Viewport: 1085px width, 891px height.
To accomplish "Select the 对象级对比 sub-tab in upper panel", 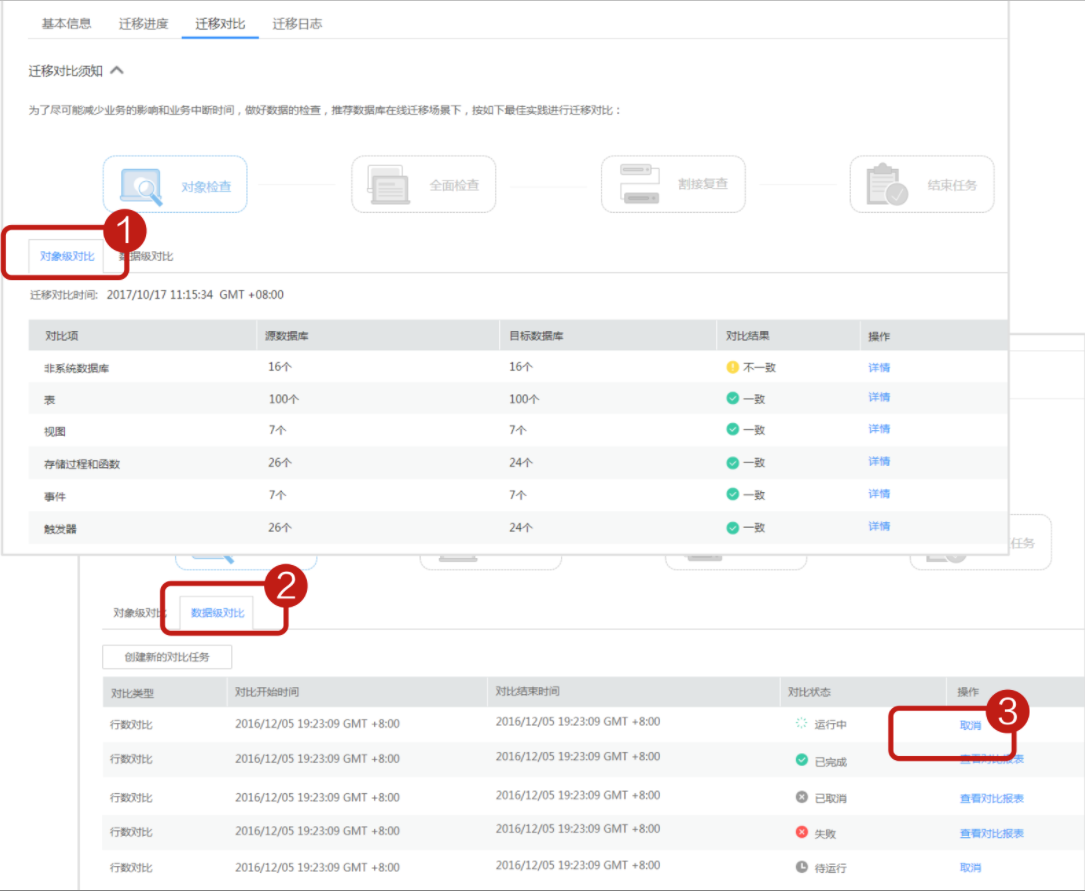I will 67,257.
